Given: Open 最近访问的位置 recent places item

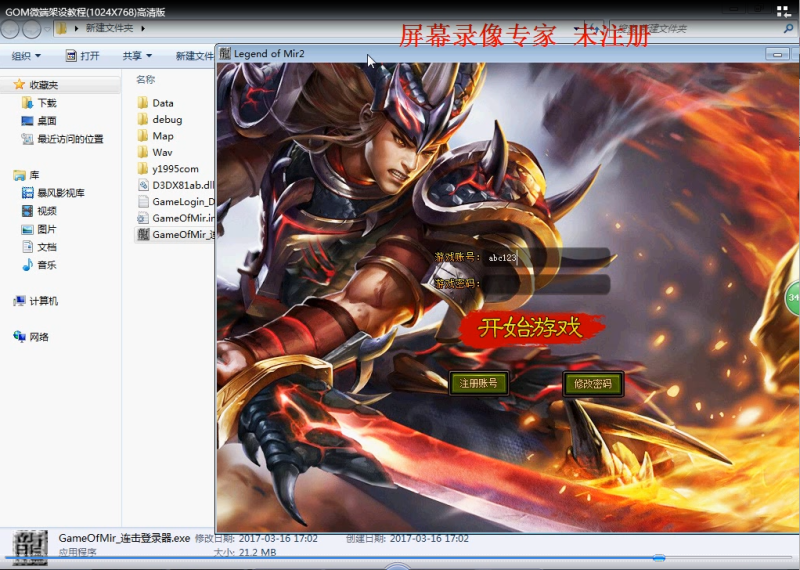Looking at the screenshot, I should [70, 139].
